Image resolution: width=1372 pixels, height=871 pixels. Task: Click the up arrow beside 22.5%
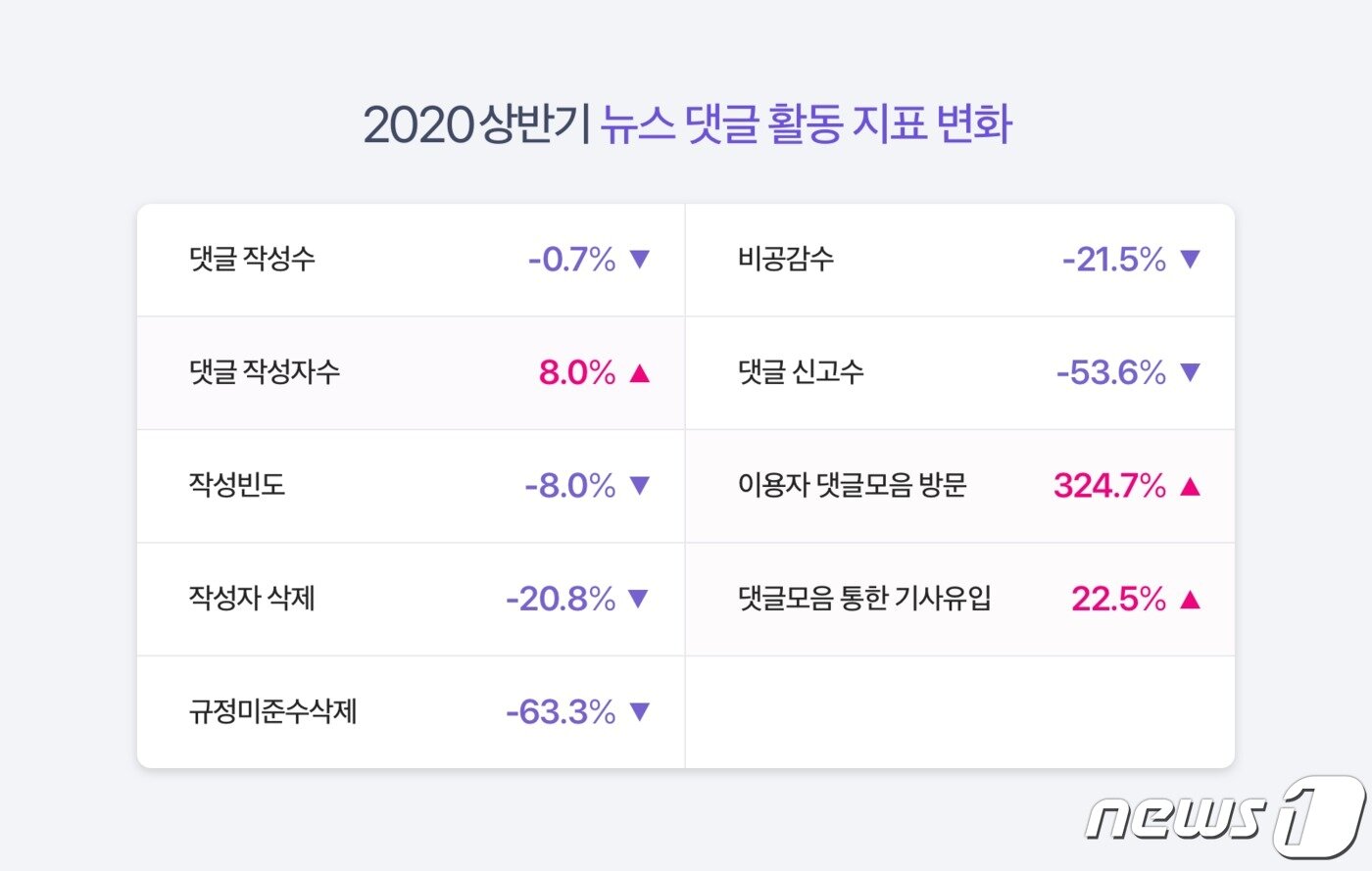1190,599
